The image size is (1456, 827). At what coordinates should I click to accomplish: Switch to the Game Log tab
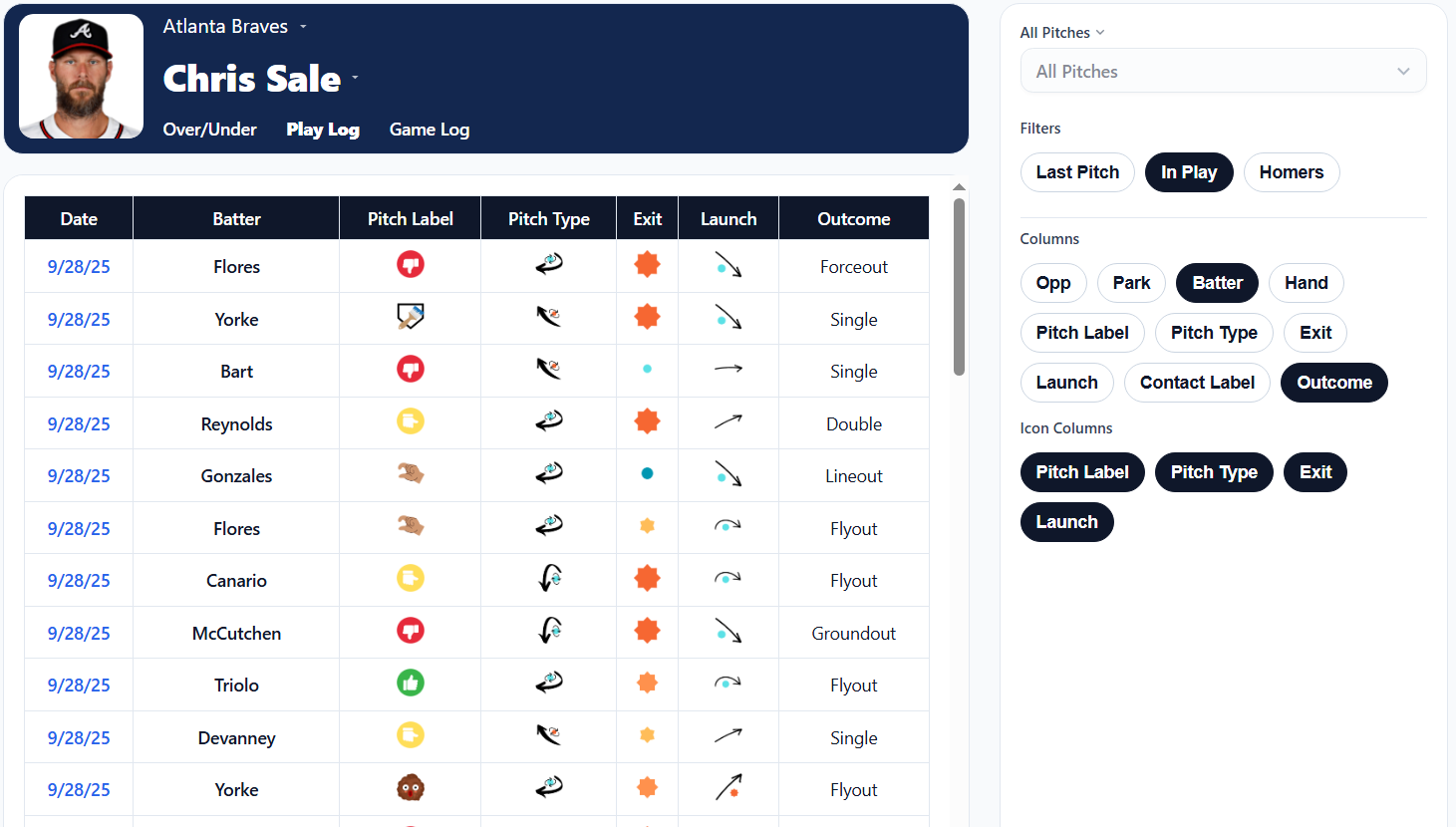429,130
